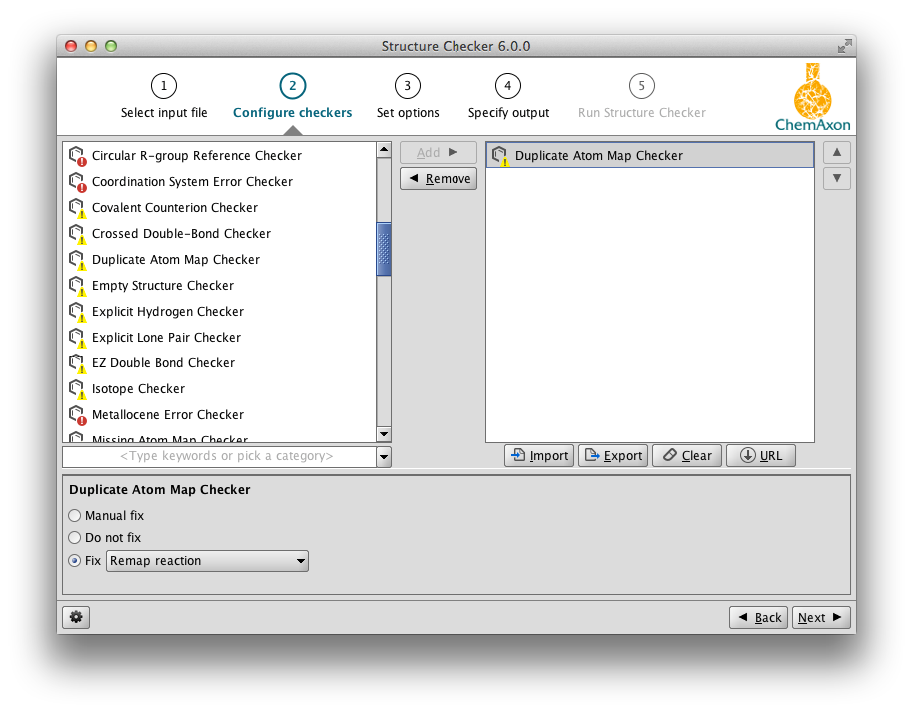Select Explicit Hydrogen Checker text
This screenshot has width=914, height=714.
pos(168,312)
